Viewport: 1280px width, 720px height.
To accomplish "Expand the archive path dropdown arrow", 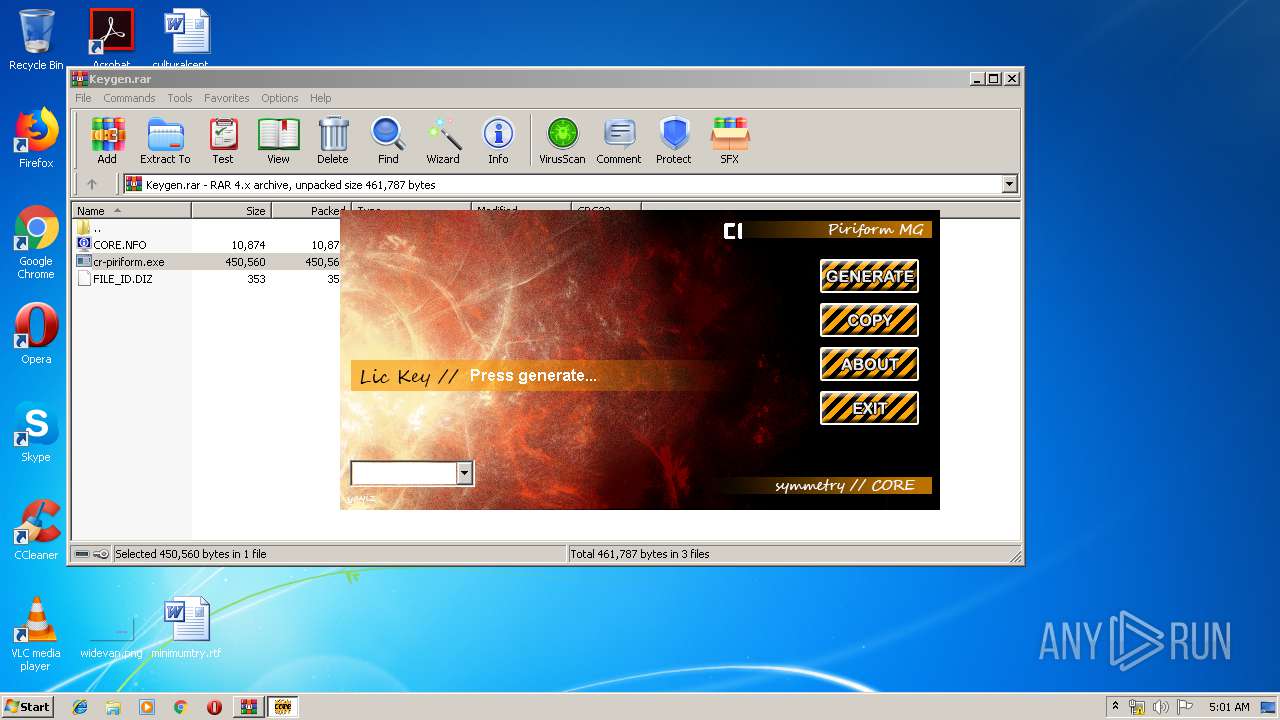I will pyautogui.click(x=1009, y=184).
